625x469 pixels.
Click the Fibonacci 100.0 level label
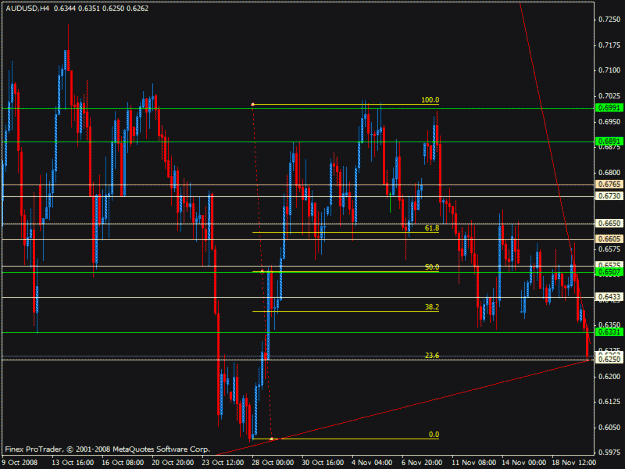430,100
